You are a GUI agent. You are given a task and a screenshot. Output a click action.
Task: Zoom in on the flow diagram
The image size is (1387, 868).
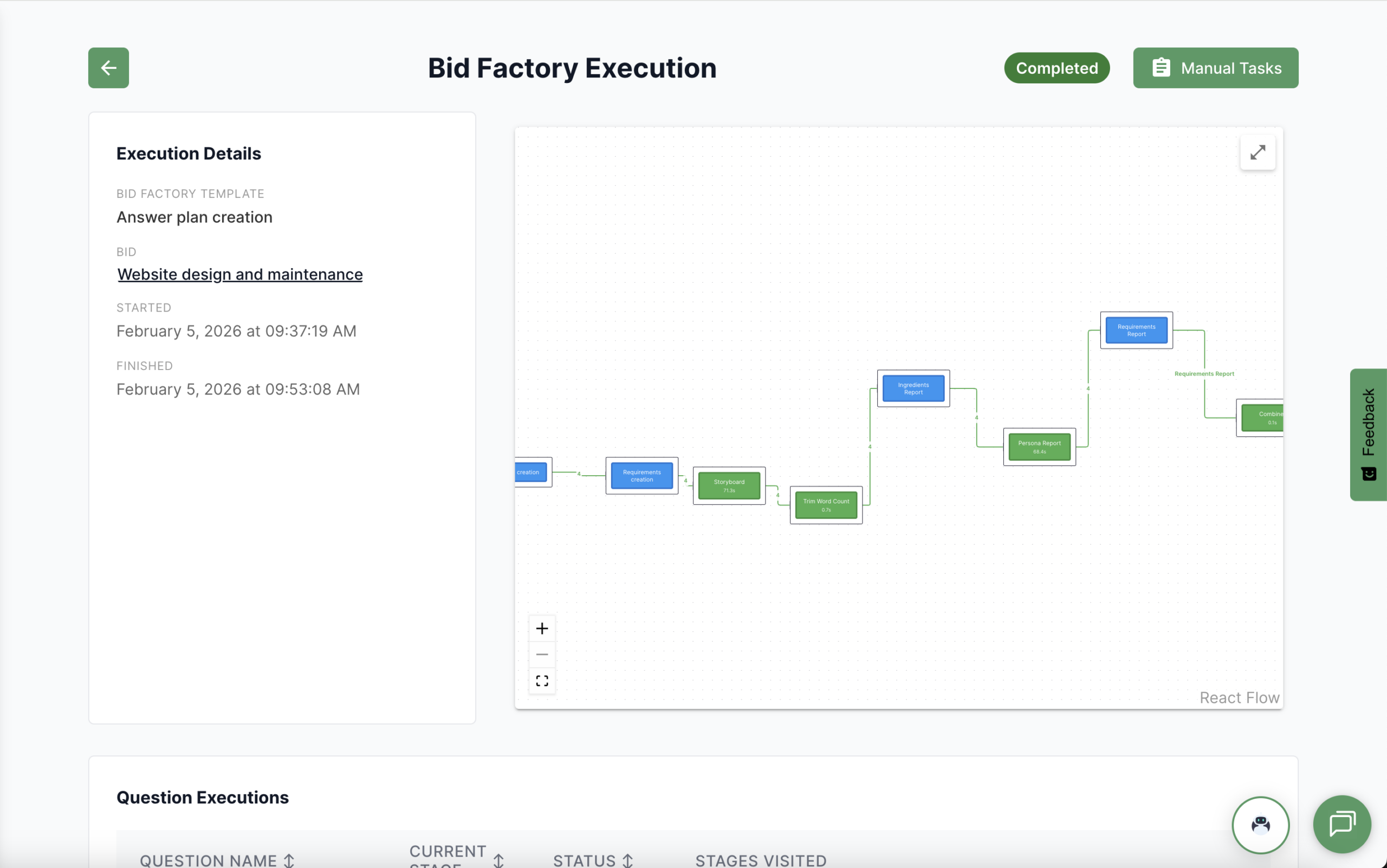pos(541,628)
